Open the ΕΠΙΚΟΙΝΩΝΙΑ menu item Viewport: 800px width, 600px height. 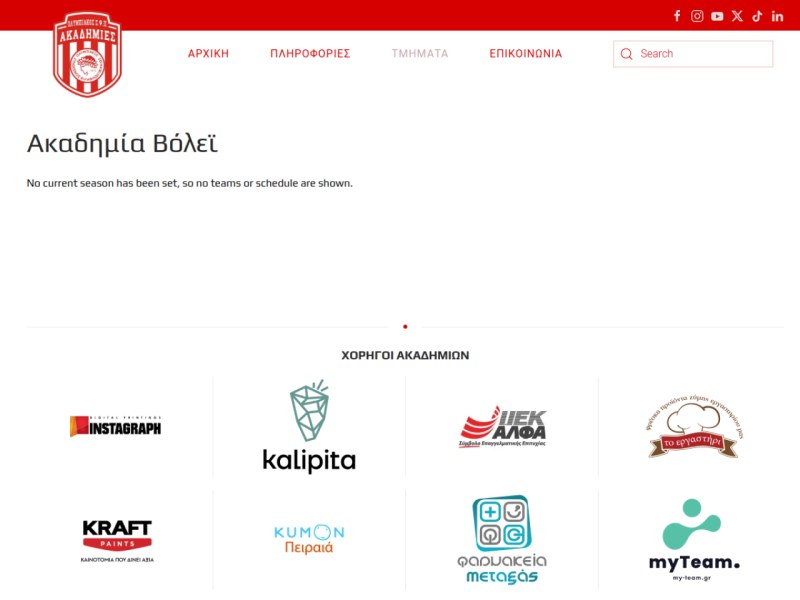(526, 54)
